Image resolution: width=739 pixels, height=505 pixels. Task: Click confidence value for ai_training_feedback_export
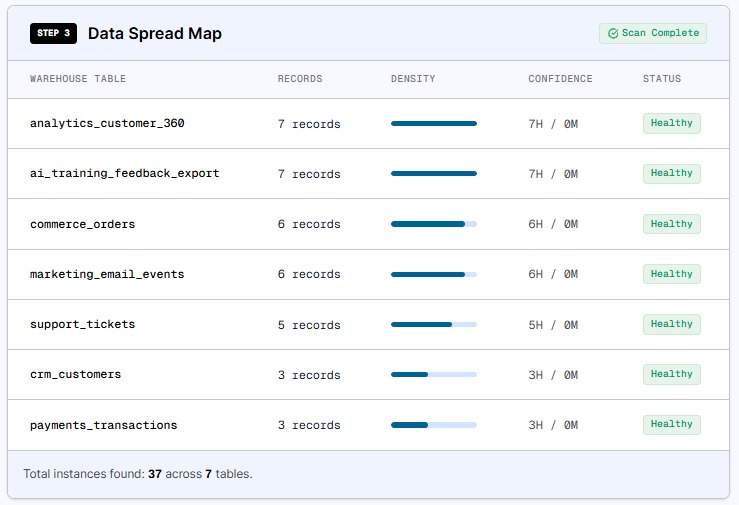(x=553, y=174)
